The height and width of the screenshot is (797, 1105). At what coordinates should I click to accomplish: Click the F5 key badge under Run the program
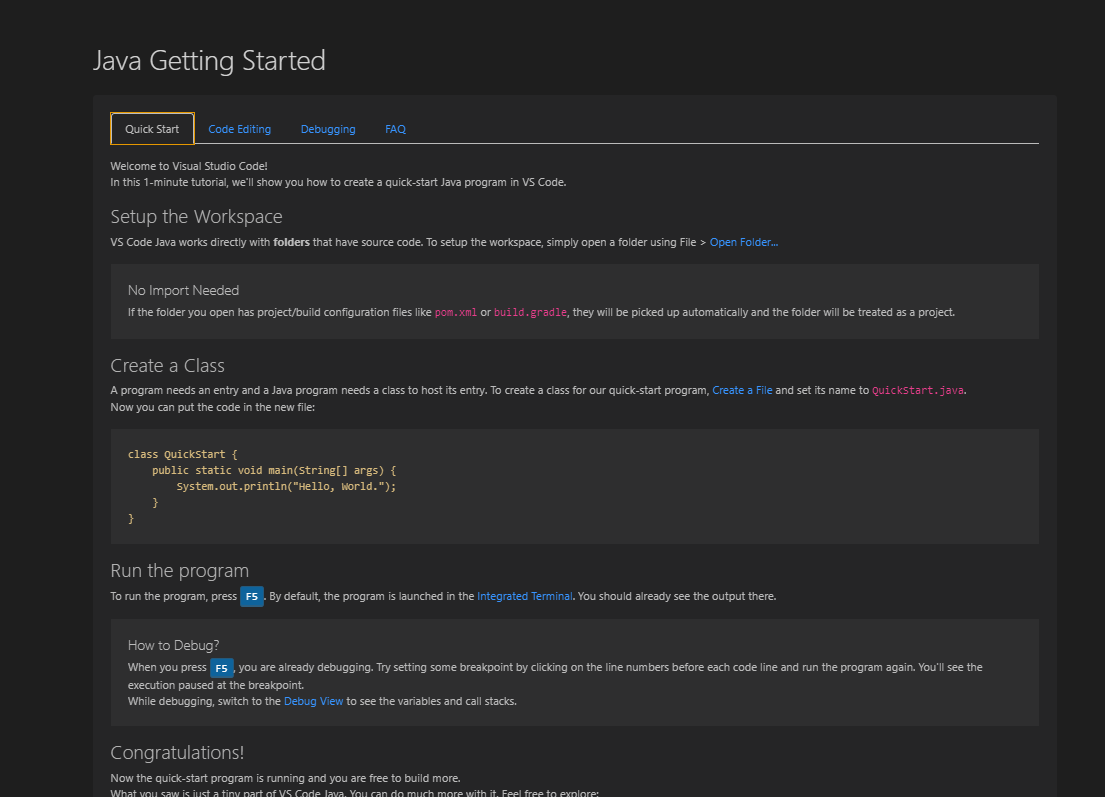click(252, 597)
